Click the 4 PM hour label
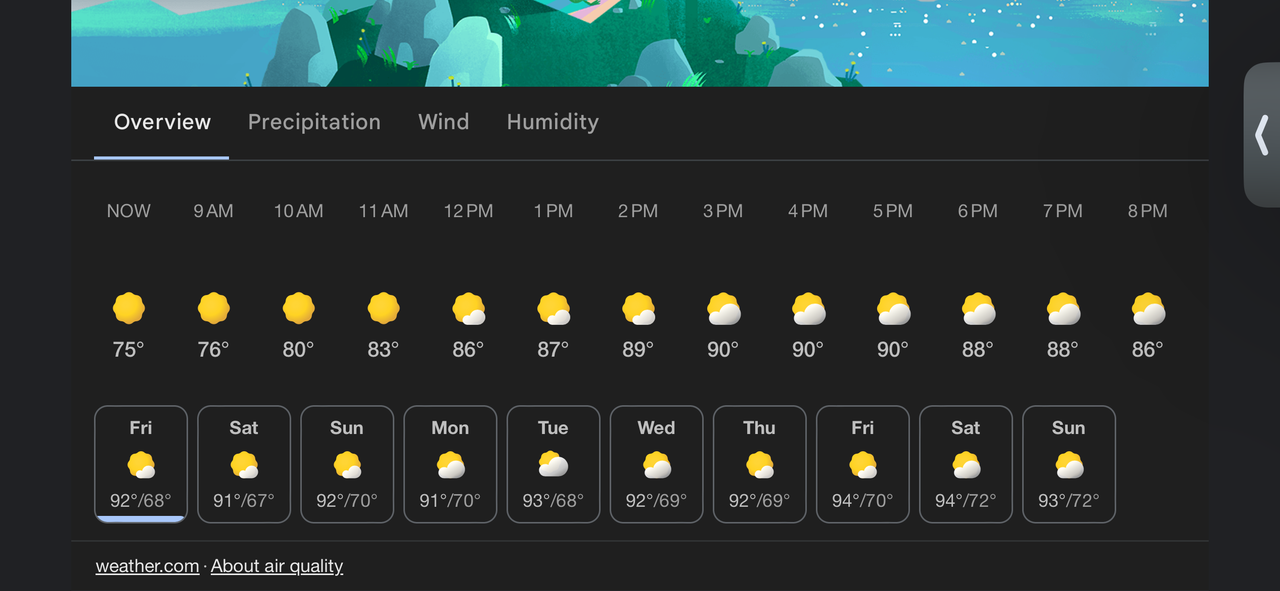The height and width of the screenshot is (591, 1280). tap(808, 211)
